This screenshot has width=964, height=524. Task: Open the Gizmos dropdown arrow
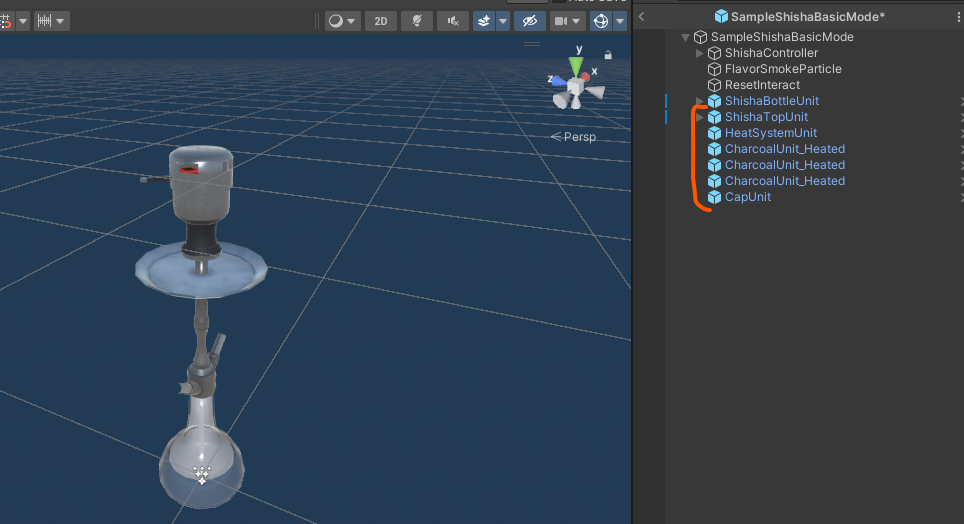pyautogui.click(x=620, y=21)
